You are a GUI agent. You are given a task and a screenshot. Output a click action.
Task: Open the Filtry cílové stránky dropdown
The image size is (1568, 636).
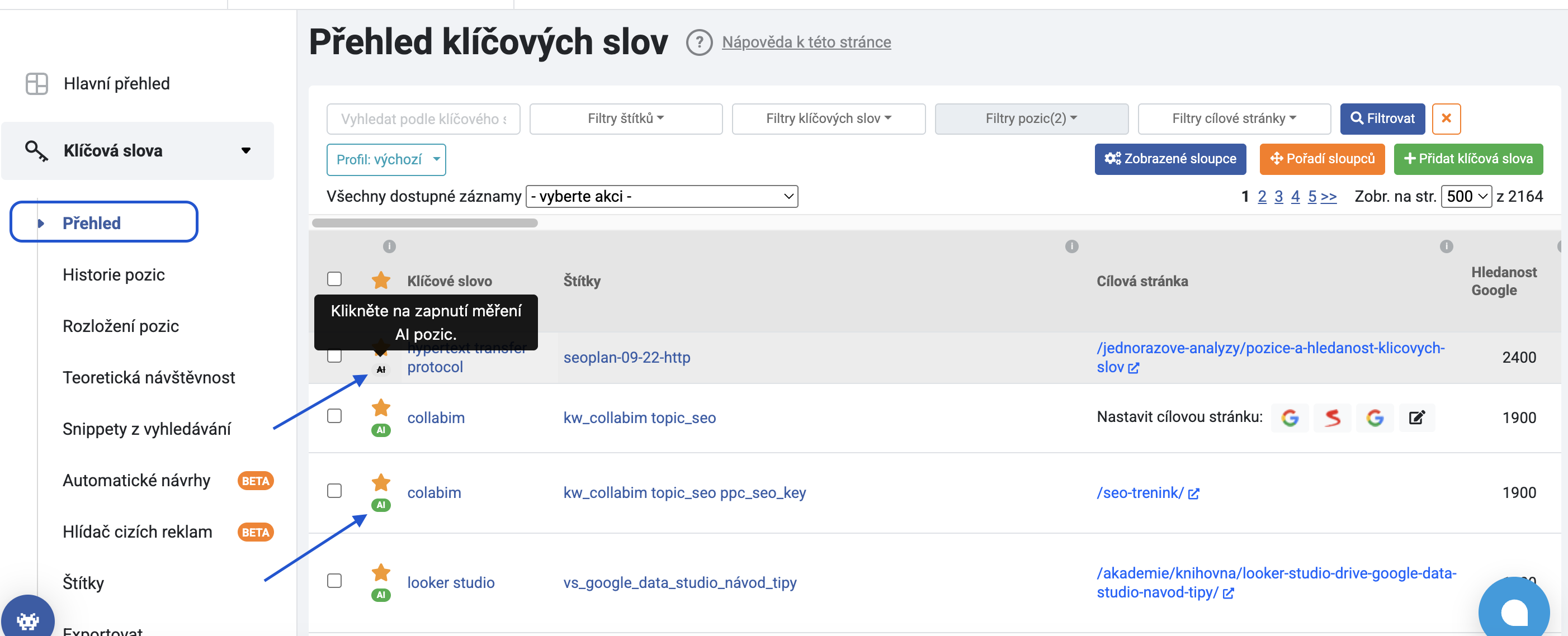[x=1234, y=118]
